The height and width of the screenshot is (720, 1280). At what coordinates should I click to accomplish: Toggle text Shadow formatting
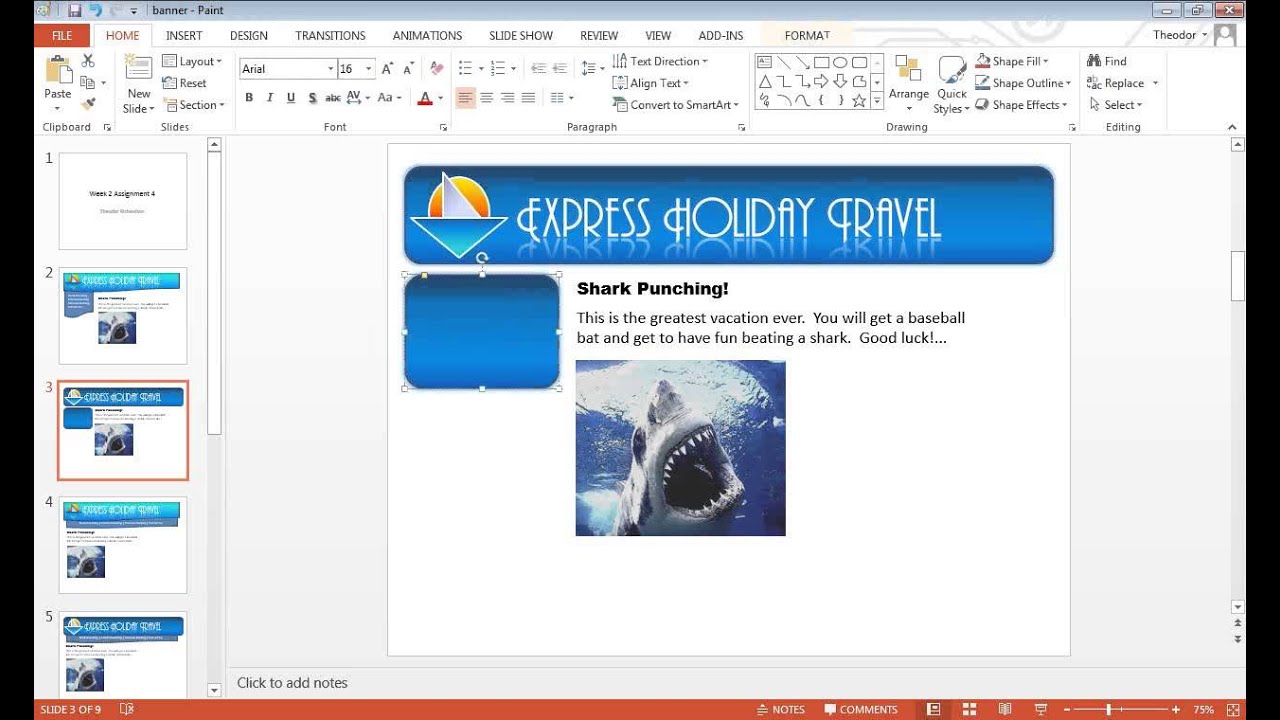312,98
